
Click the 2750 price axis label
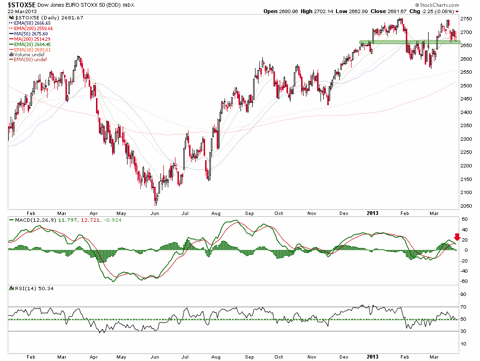tap(466, 19)
